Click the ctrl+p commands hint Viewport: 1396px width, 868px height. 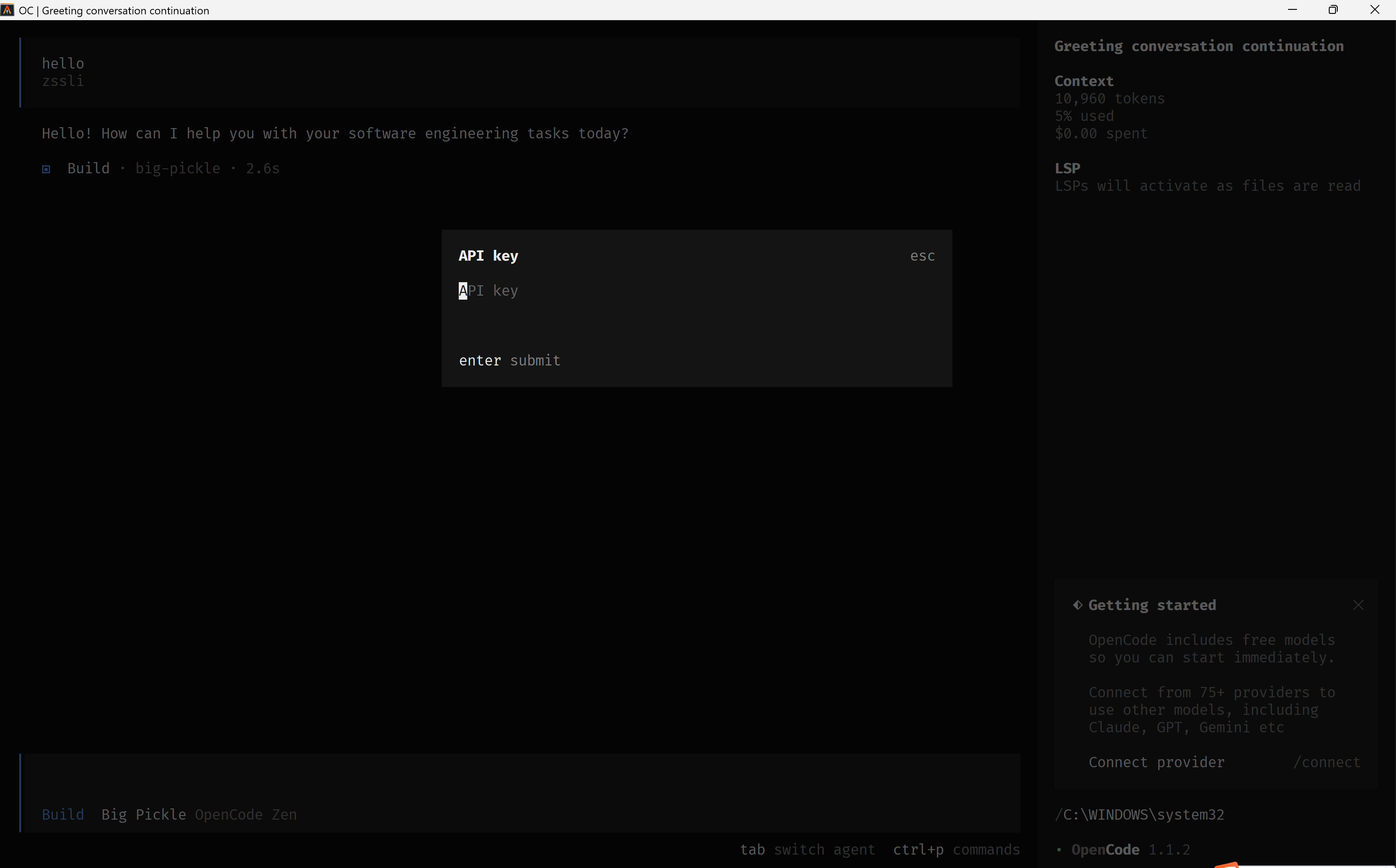[956, 850]
